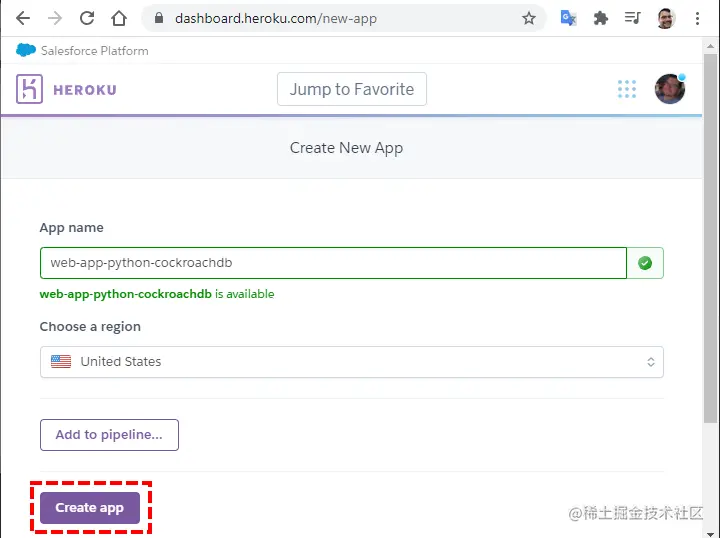Go to the browser home page icon
The height and width of the screenshot is (538, 720).
pos(119,18)
